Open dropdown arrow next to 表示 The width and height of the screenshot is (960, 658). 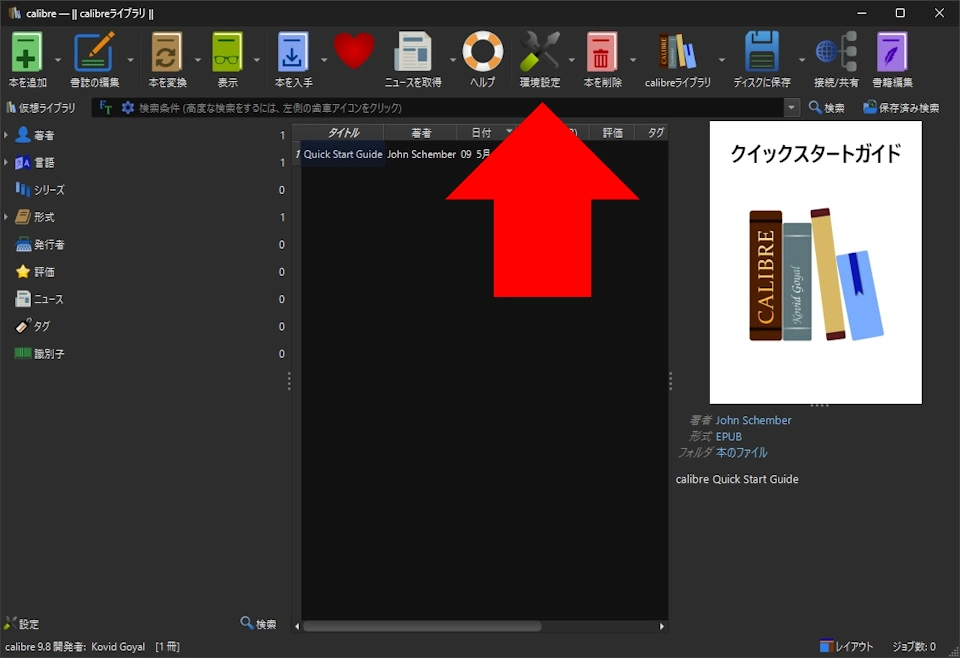[x=257, y=60]
